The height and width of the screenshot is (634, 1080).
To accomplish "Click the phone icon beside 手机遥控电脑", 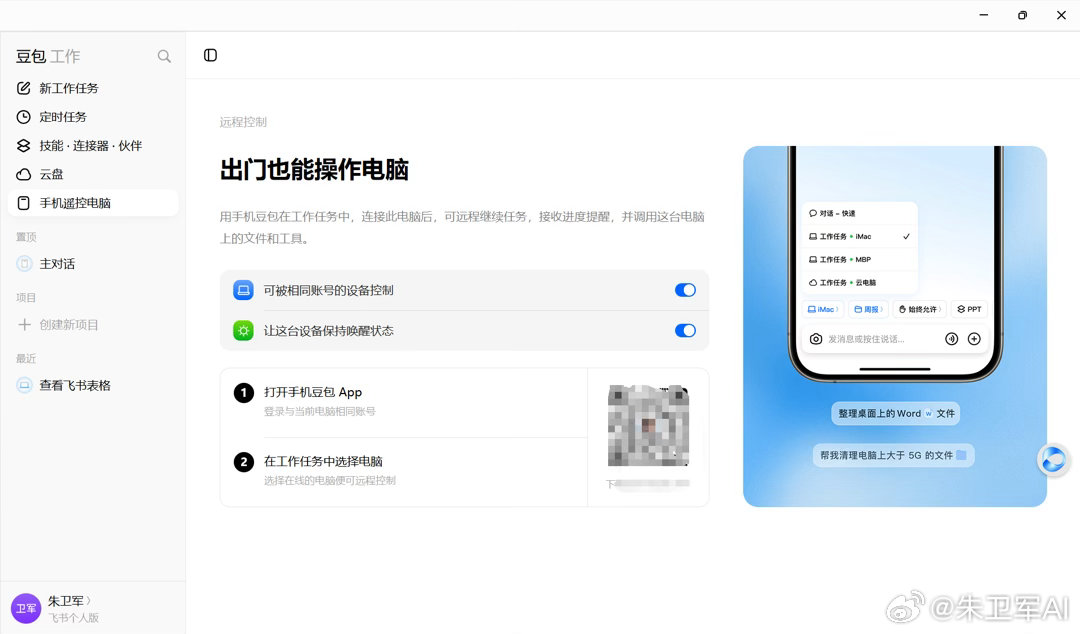I will 23,203.
